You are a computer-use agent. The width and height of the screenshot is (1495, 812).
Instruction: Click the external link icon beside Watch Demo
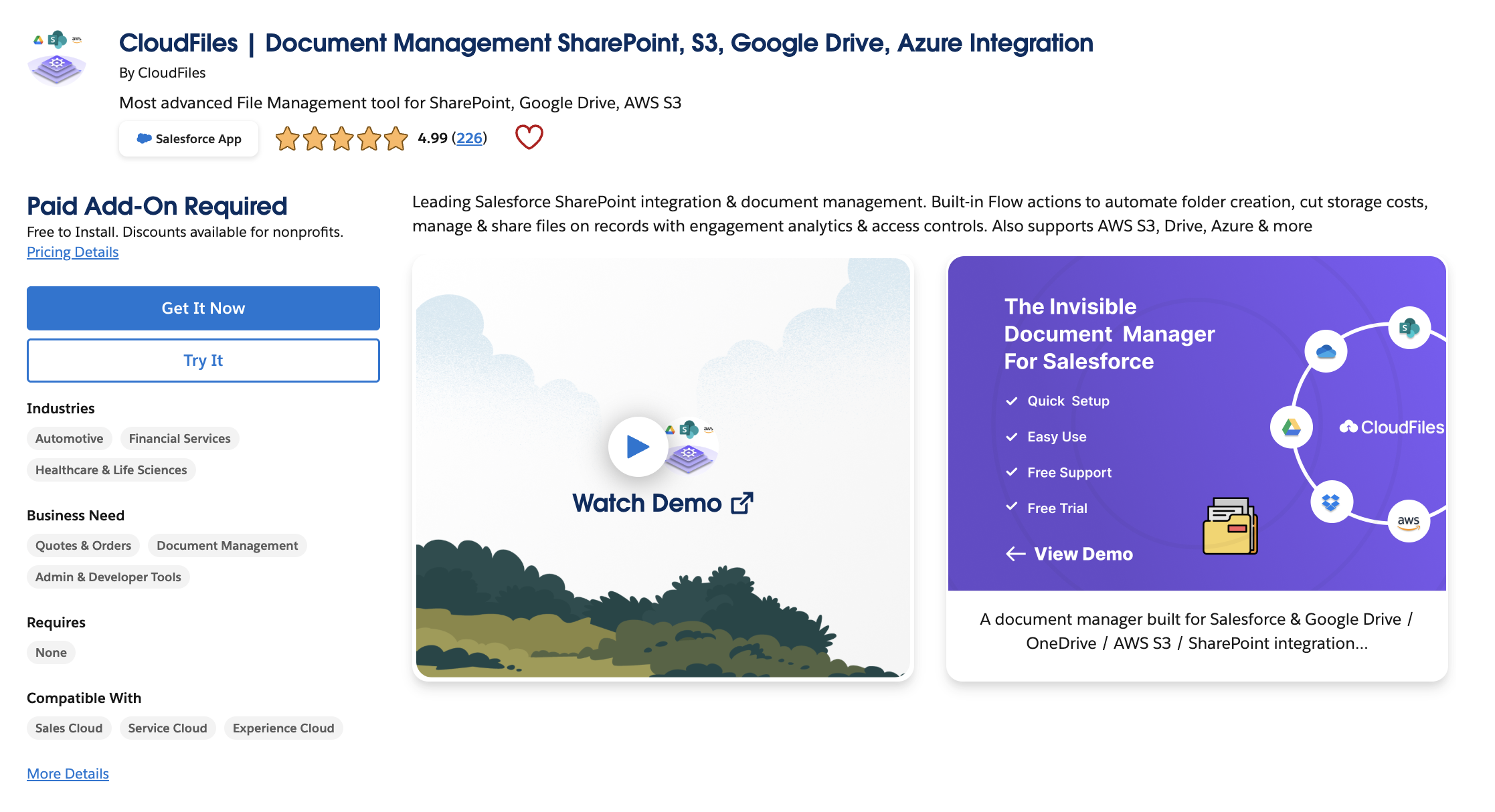point(742,503)
